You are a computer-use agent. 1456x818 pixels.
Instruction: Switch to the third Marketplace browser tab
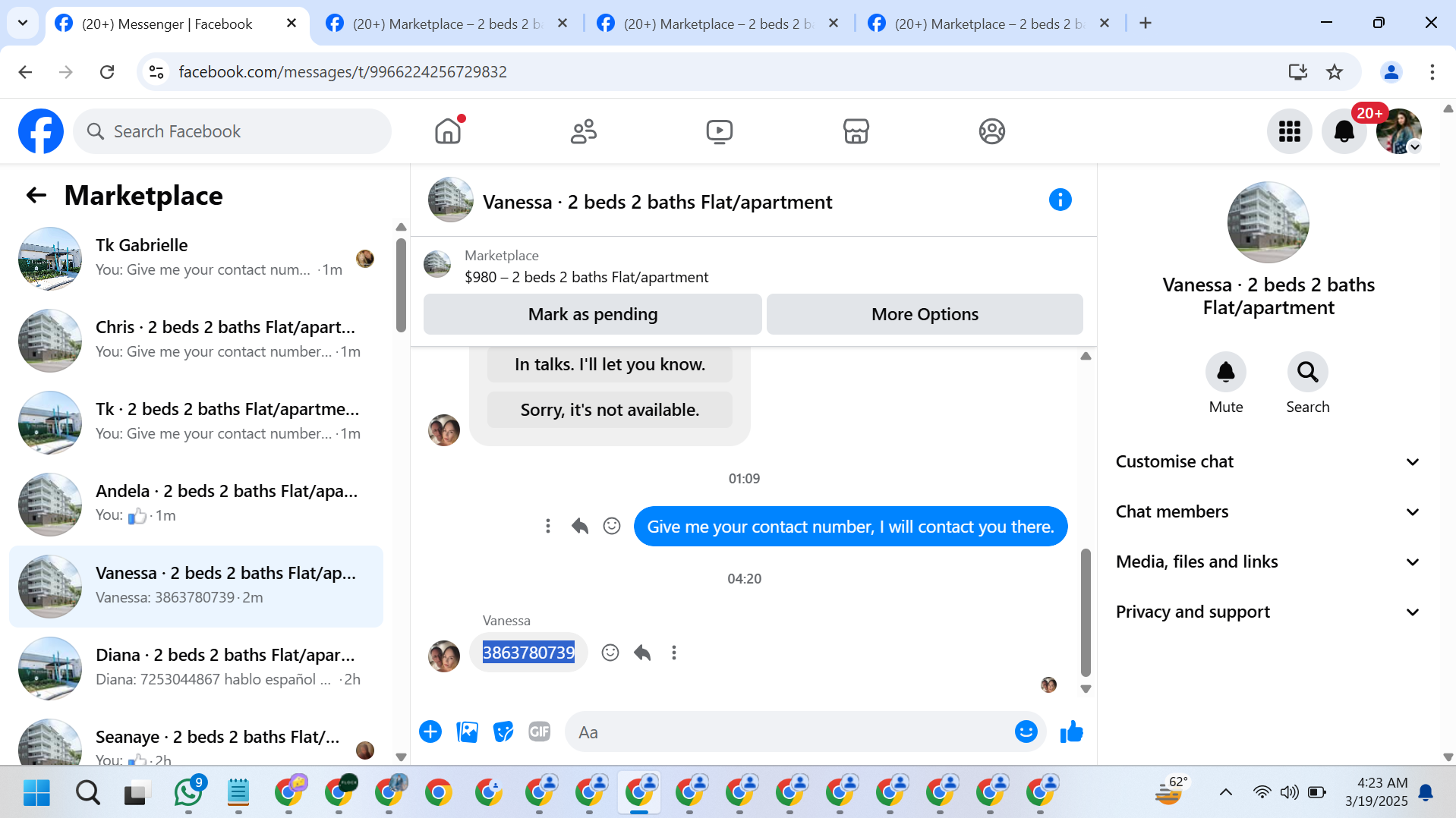pyautogui.click(x=720, y=24)
